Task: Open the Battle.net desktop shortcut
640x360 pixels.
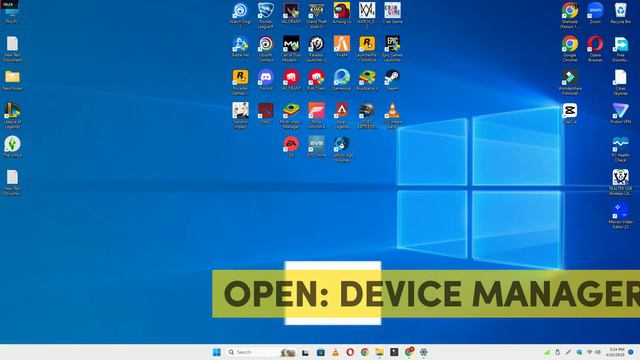Action: tap(240, 47)
